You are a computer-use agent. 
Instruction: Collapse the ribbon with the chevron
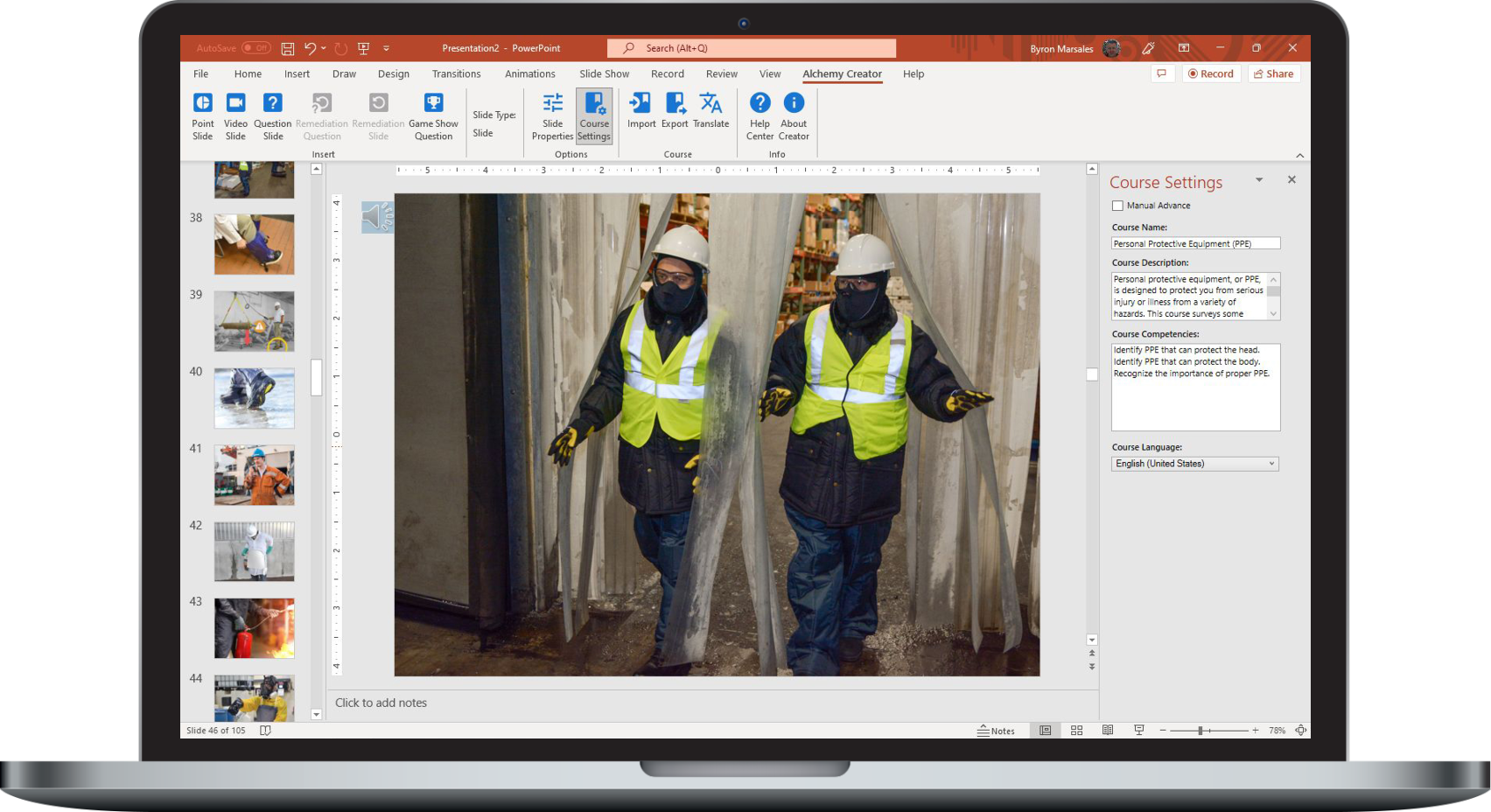click(x=1299, y=155)
